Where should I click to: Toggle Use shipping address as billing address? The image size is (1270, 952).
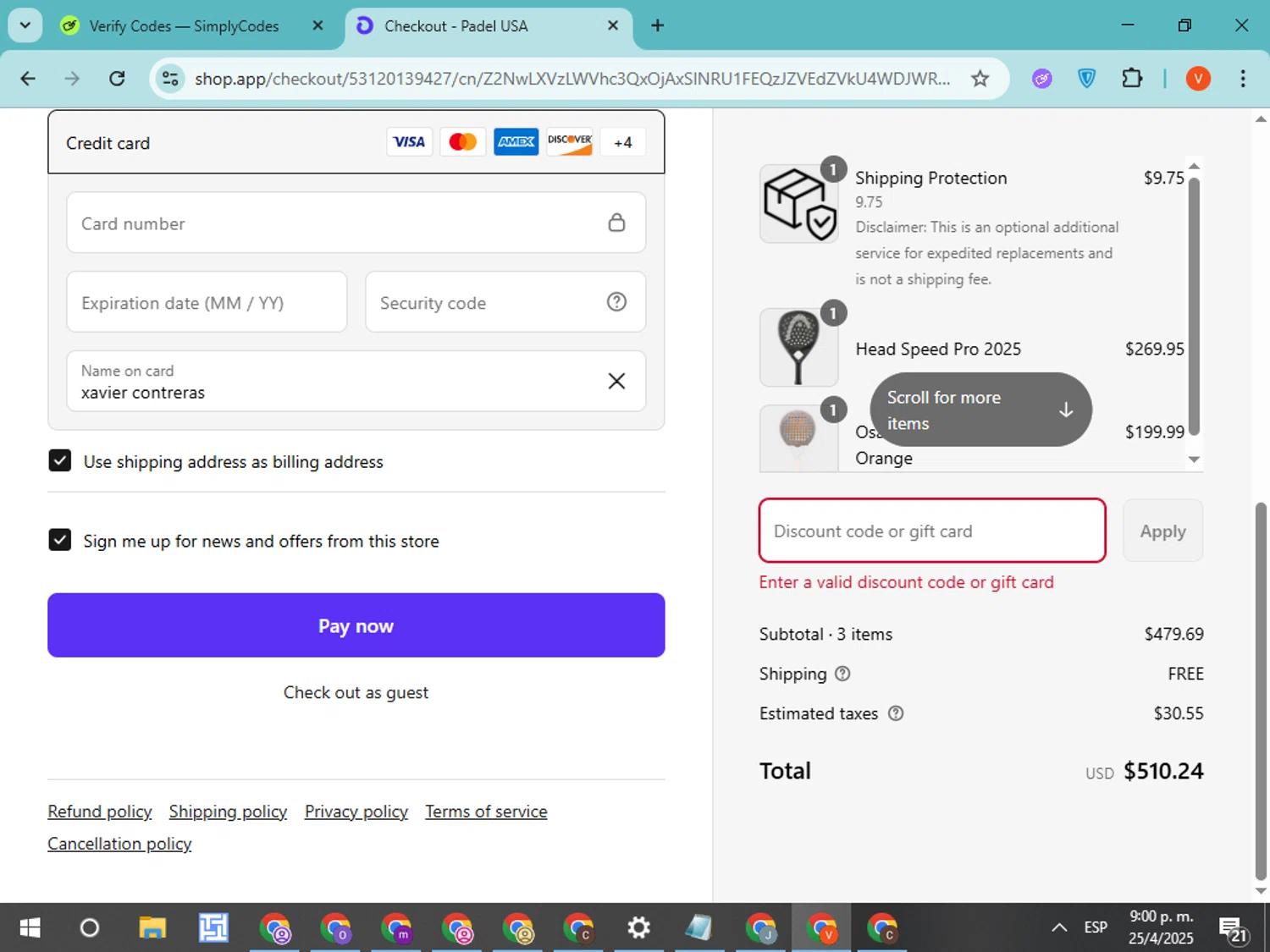[60, 460]
